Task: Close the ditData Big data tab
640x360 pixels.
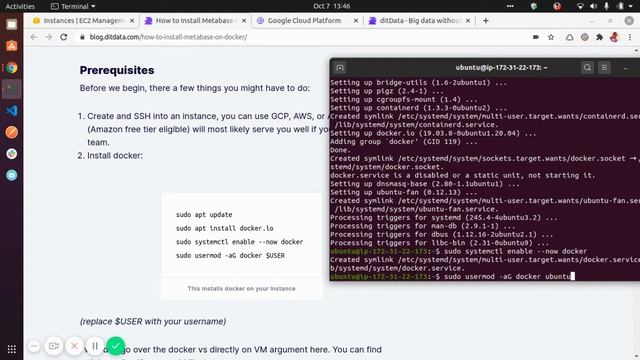Action: tap(468, 20)
